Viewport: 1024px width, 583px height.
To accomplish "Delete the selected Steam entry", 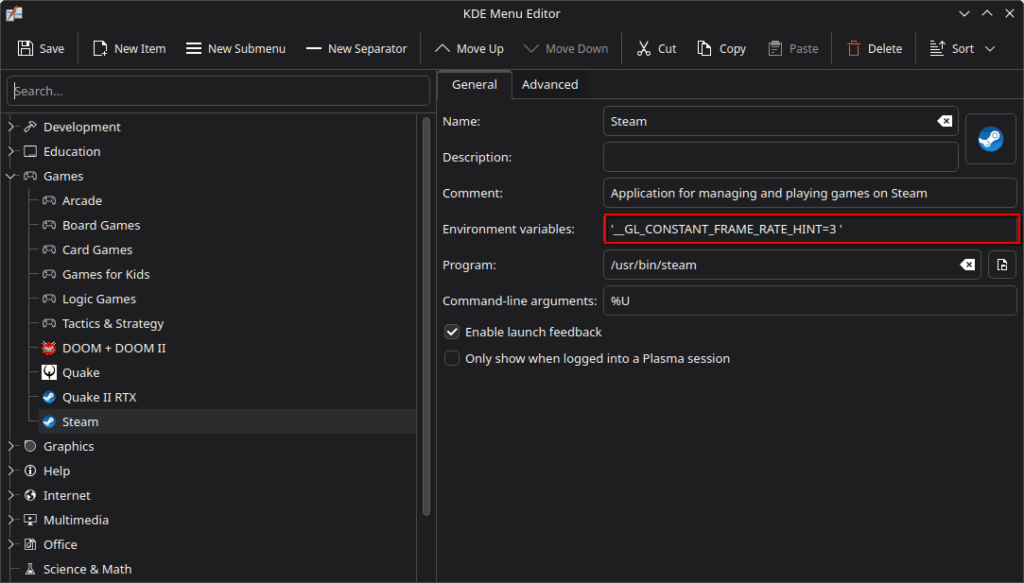I will pyautogui.click(x=874, y=48).
